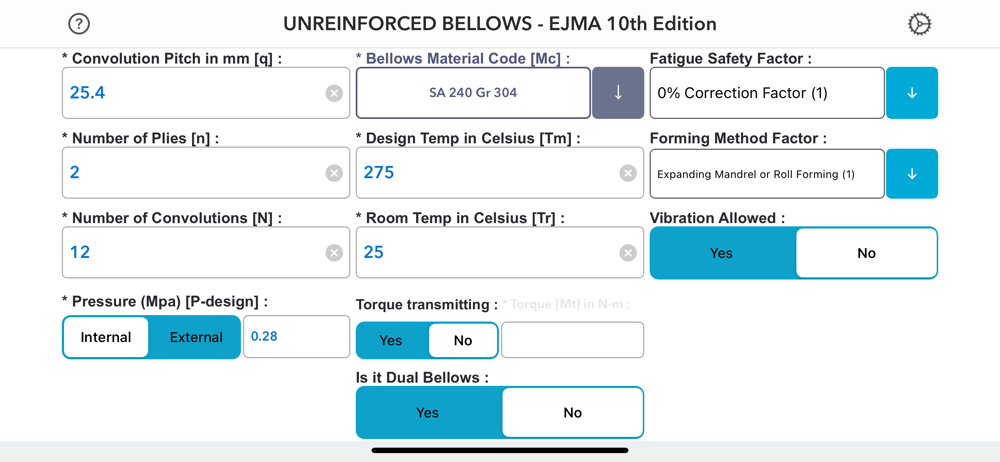Screen dimensions: 1000x462
Task: Open the settings gear icon
Action: point(919,24)
